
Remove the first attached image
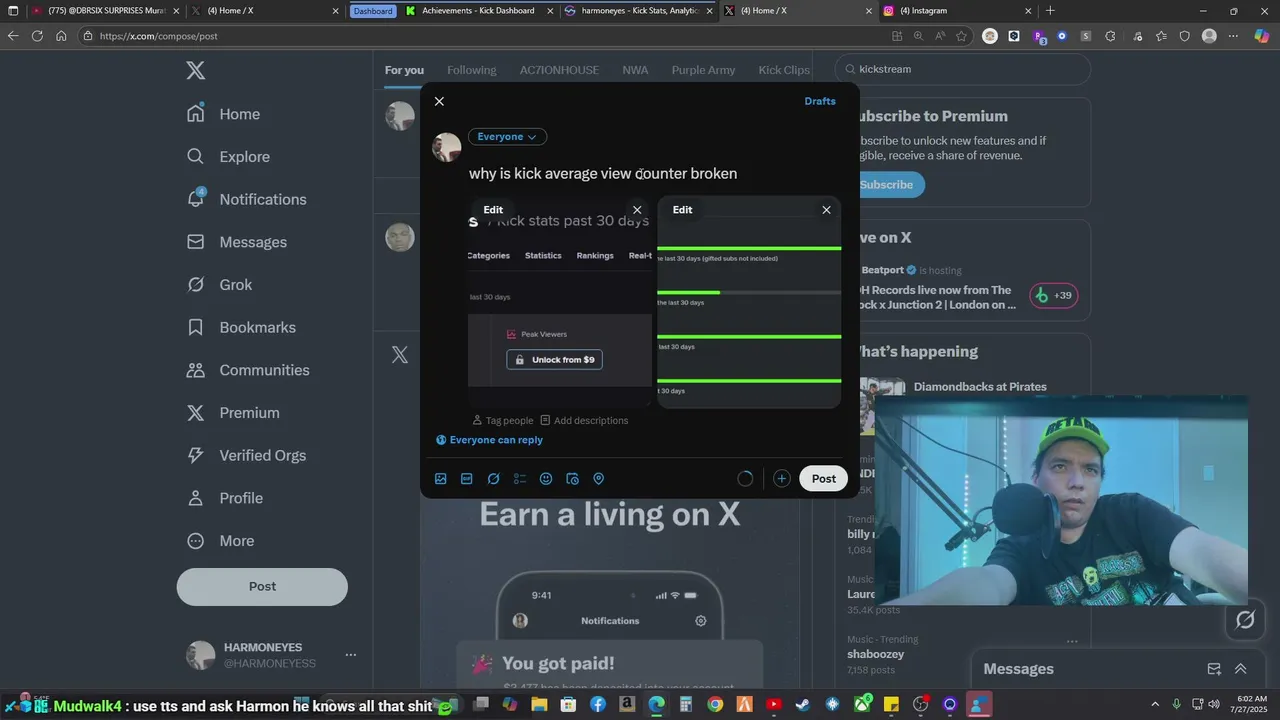coord(637,210)
